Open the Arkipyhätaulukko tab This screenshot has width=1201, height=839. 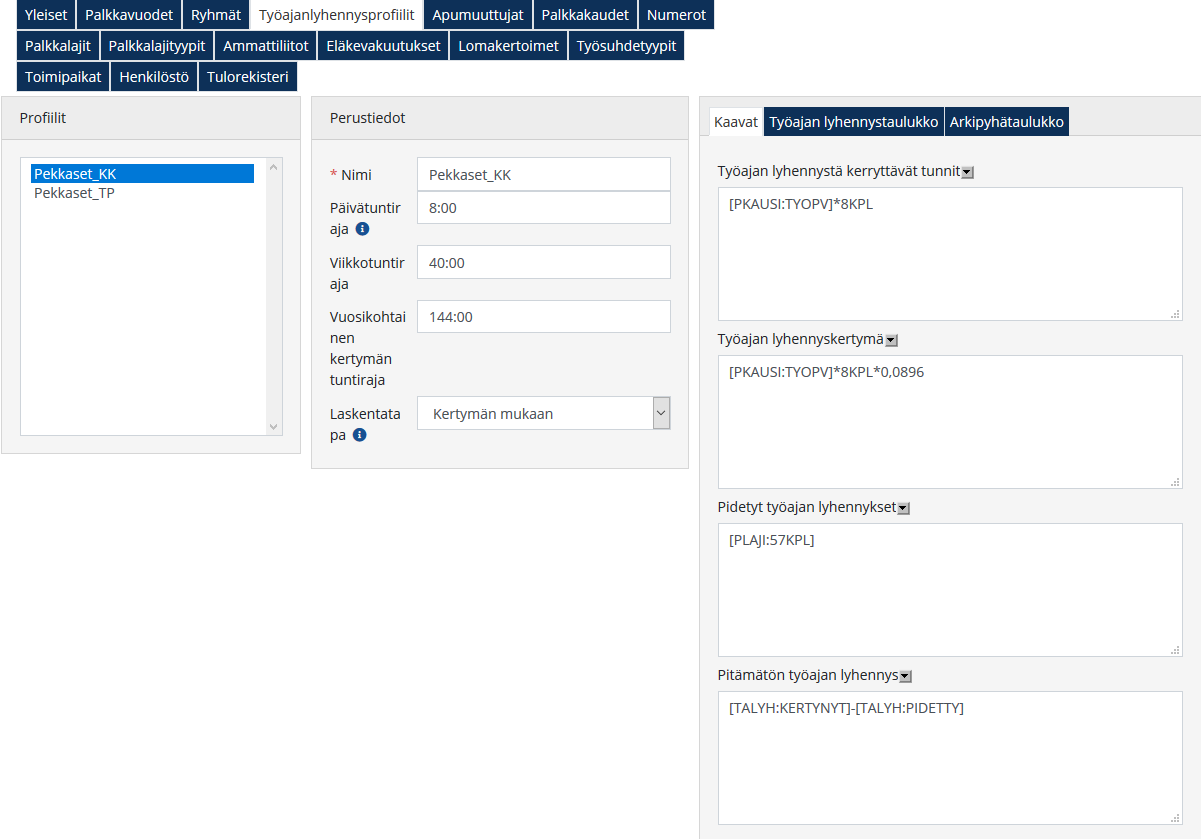[x=1006, y=122]
